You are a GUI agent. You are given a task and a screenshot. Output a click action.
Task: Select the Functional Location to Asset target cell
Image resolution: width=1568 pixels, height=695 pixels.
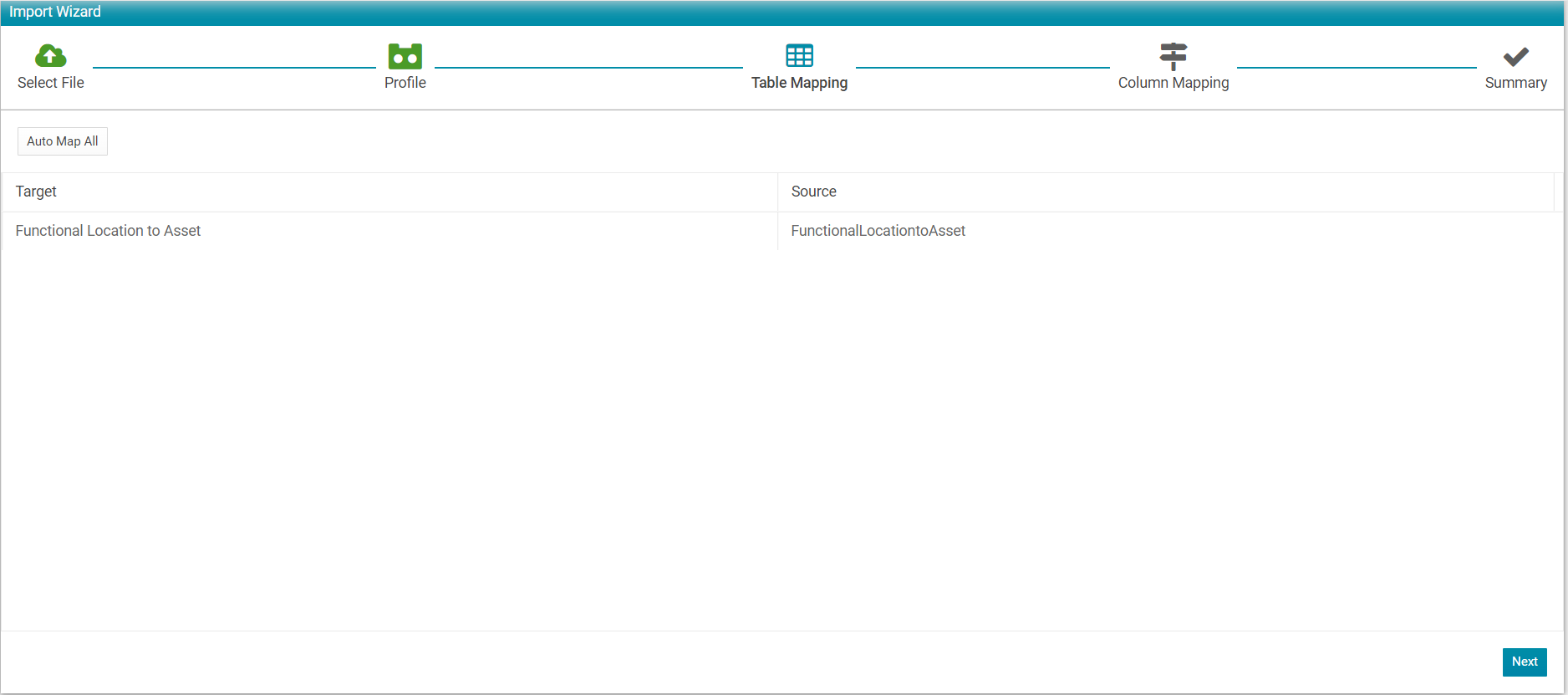(x=389, y=231)
